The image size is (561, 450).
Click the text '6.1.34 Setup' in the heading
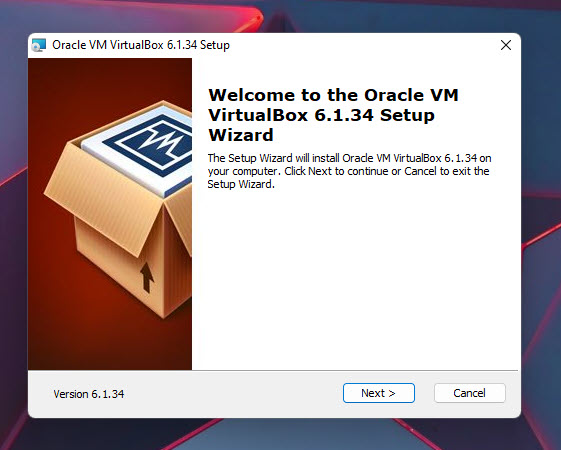pyautogui.click(x=375, y=115)
